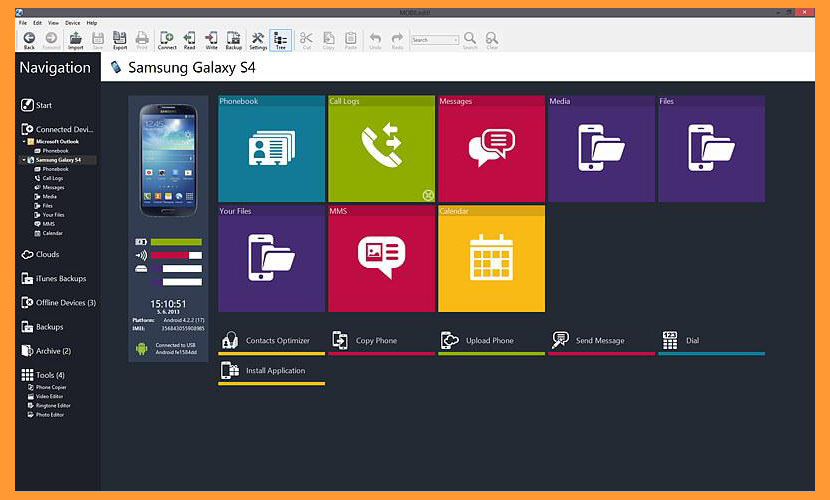Click the Cut scissors icon
The width and height of the screenshot is (830, 500).
click(x=306, y=40)
